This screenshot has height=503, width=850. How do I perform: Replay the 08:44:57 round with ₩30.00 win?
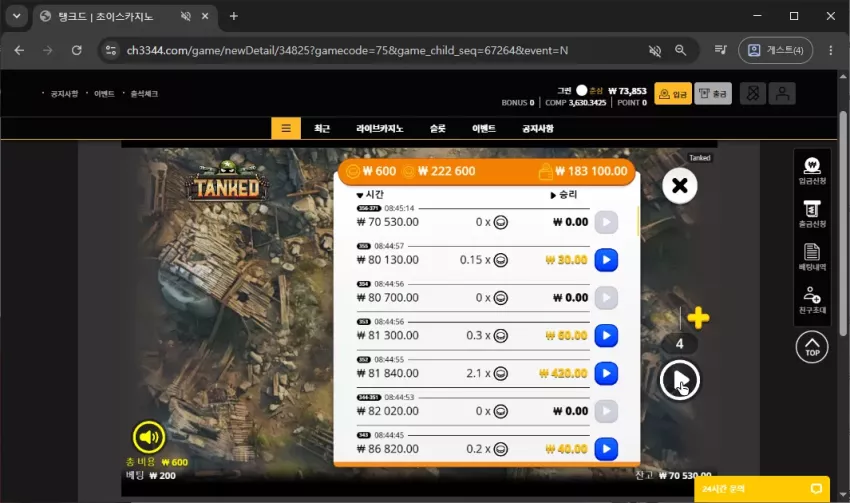point(606,260)
